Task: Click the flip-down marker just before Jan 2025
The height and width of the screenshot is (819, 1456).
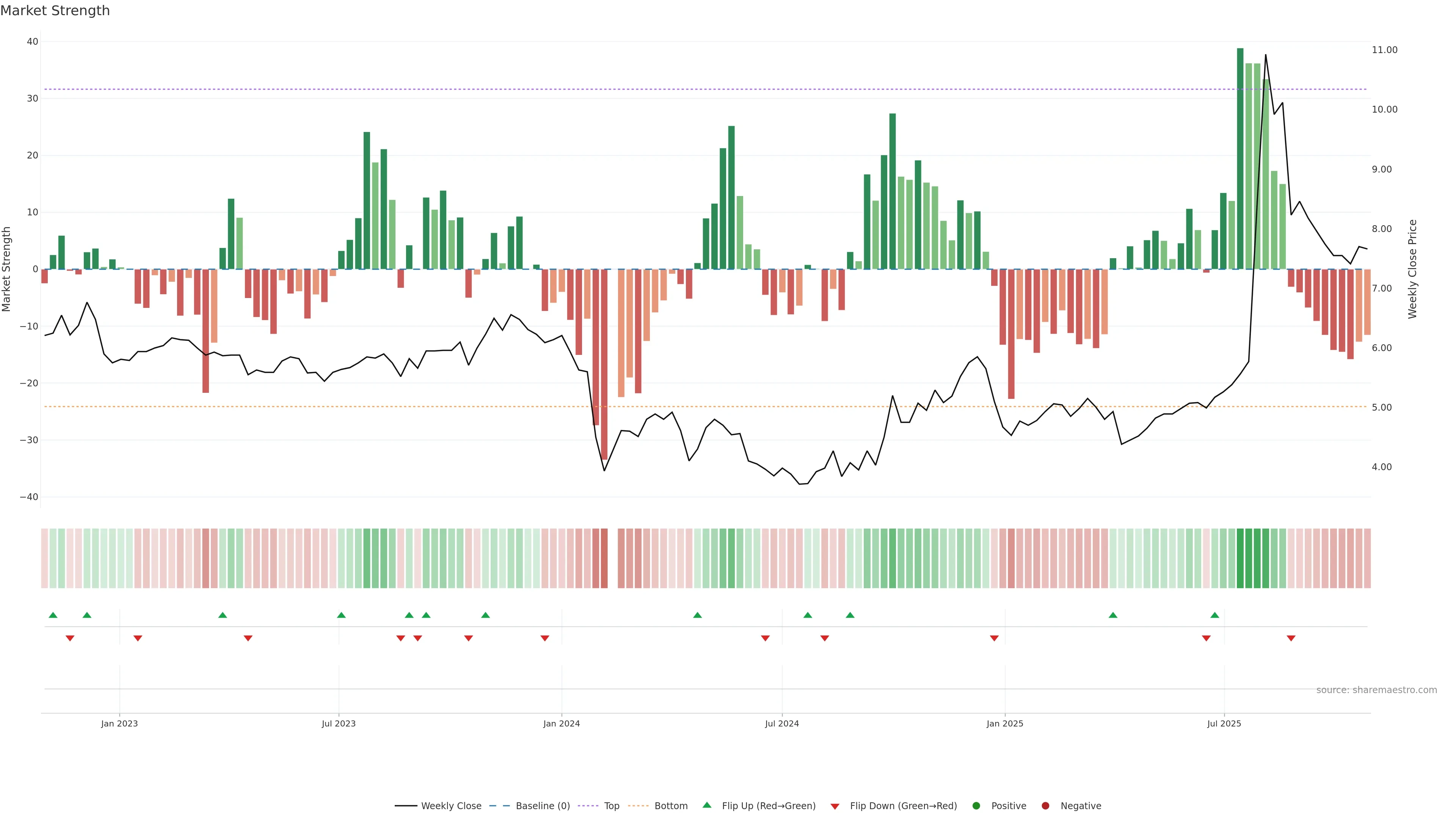Action: point(994,638)
